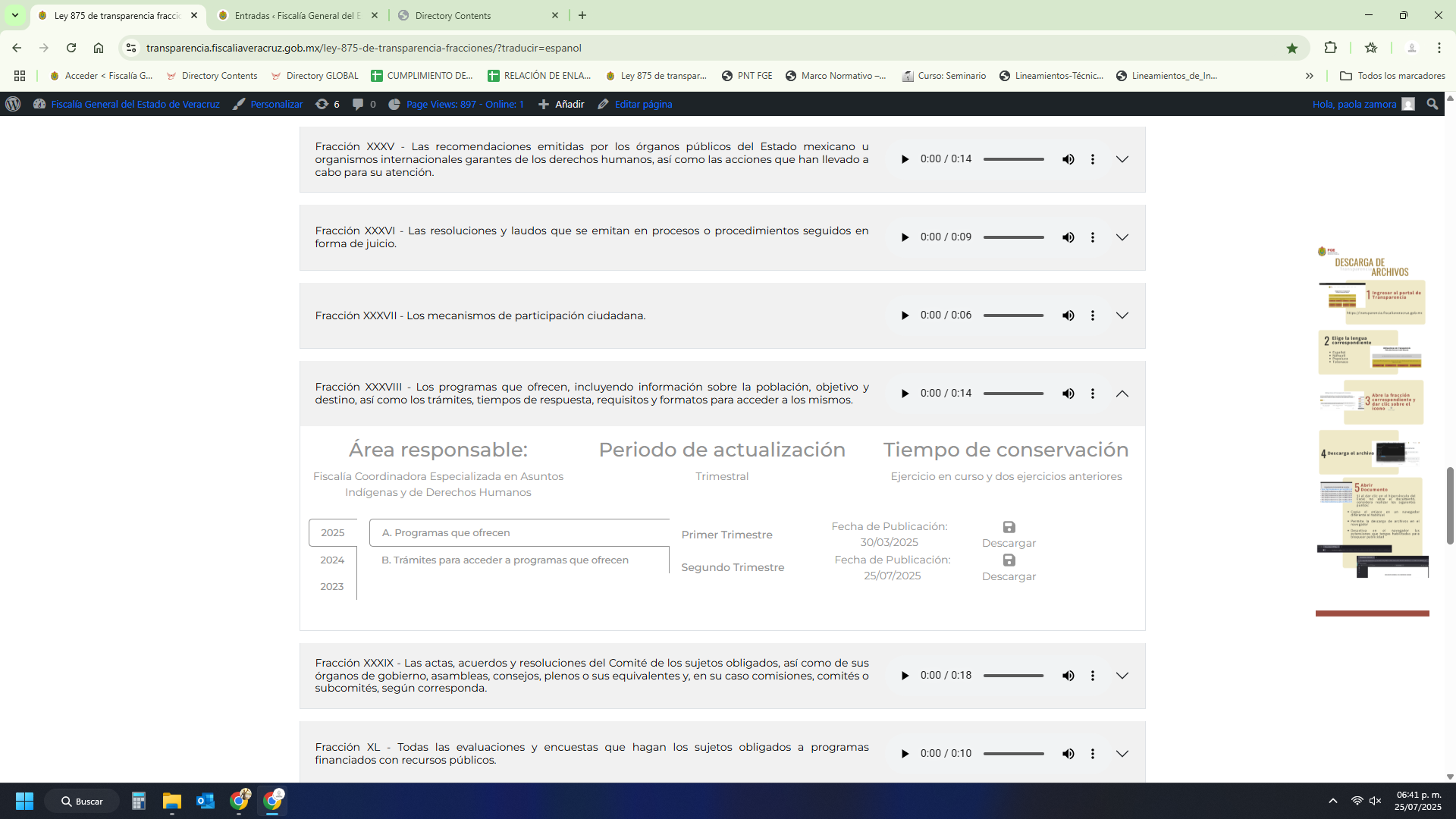Expand the Fracción XXXV accordion chevron
This screenshot has height=819, width=1456.
pos(1122,159)
